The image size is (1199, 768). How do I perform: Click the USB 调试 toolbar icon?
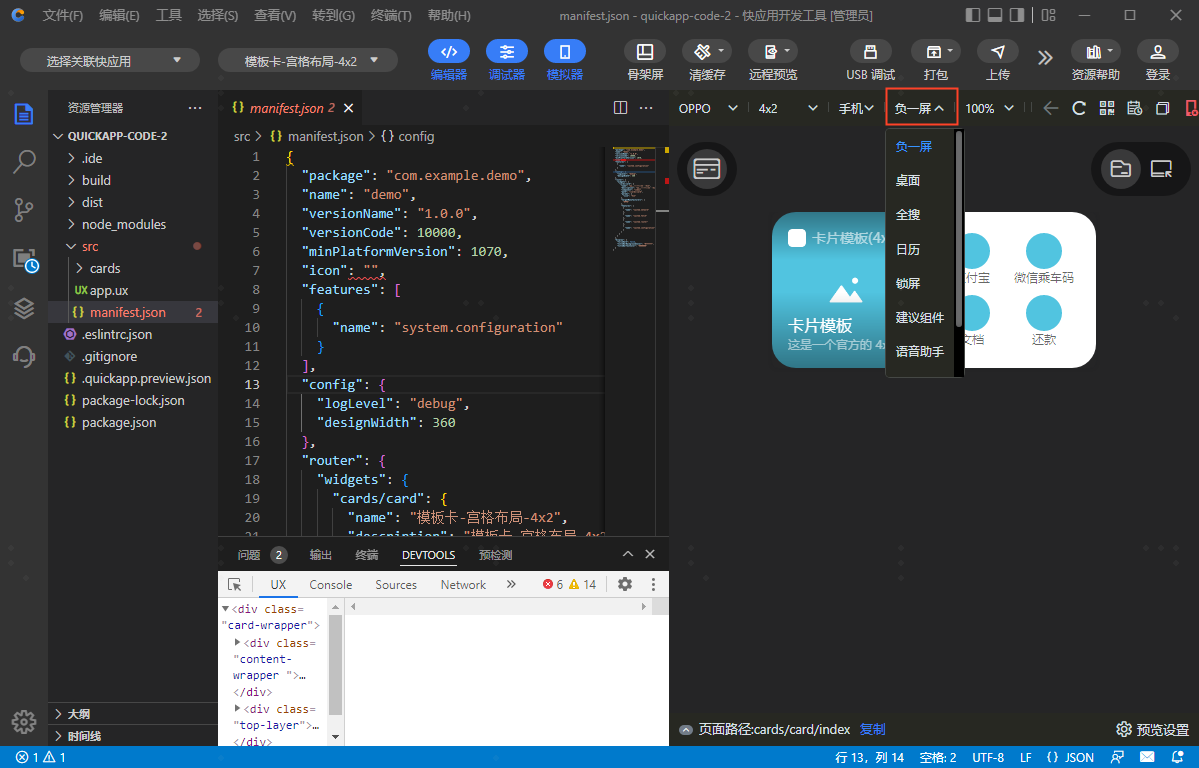coord(870,52)
